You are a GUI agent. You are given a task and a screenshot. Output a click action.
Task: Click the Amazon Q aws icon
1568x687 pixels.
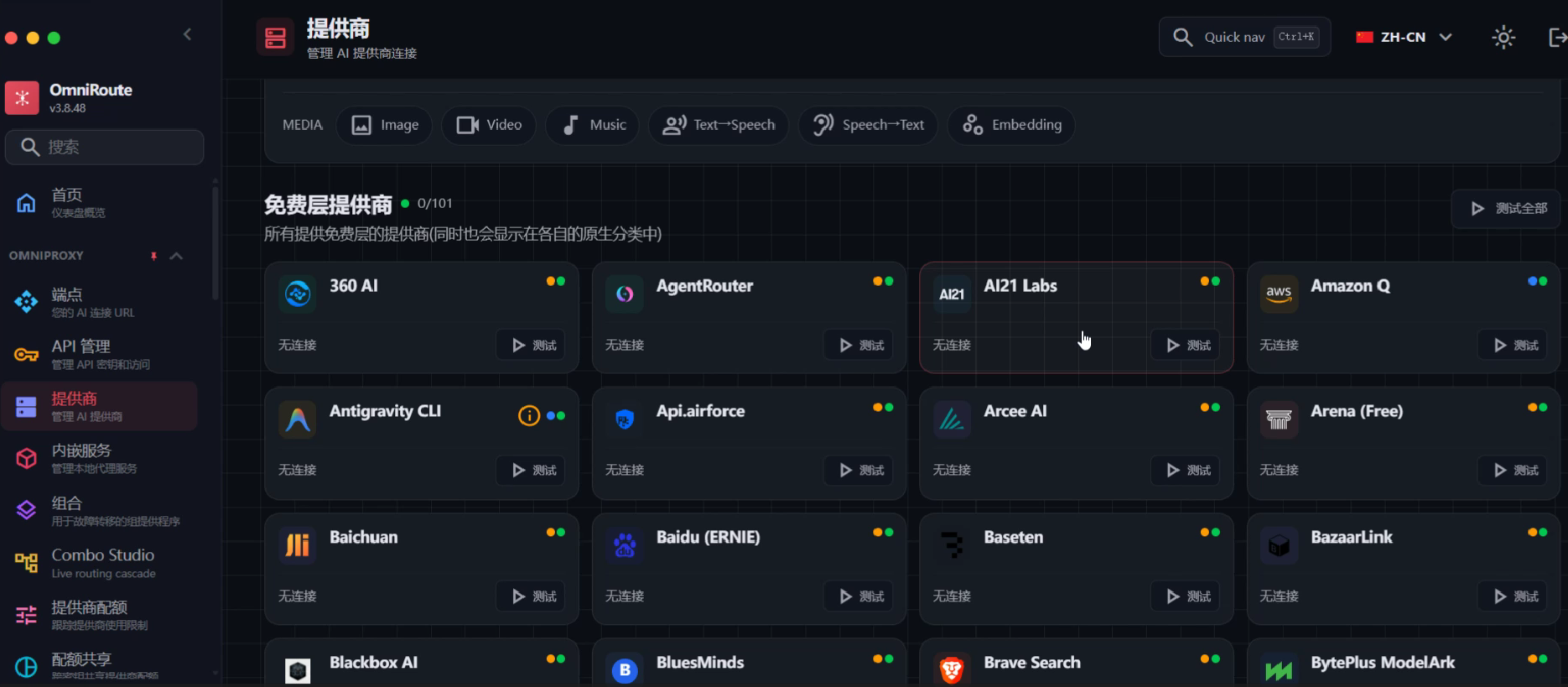coord(1279,294)
